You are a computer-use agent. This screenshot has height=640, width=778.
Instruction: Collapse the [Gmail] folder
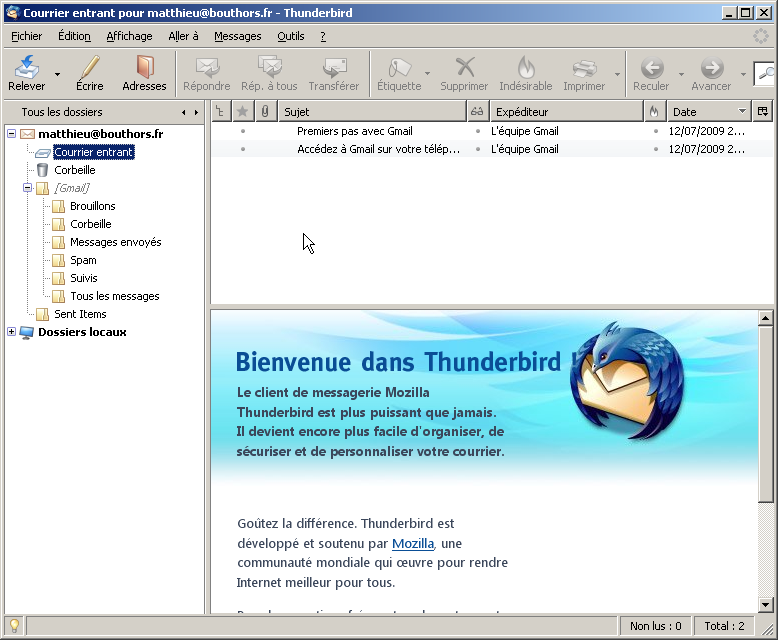(x=27, y=188)
